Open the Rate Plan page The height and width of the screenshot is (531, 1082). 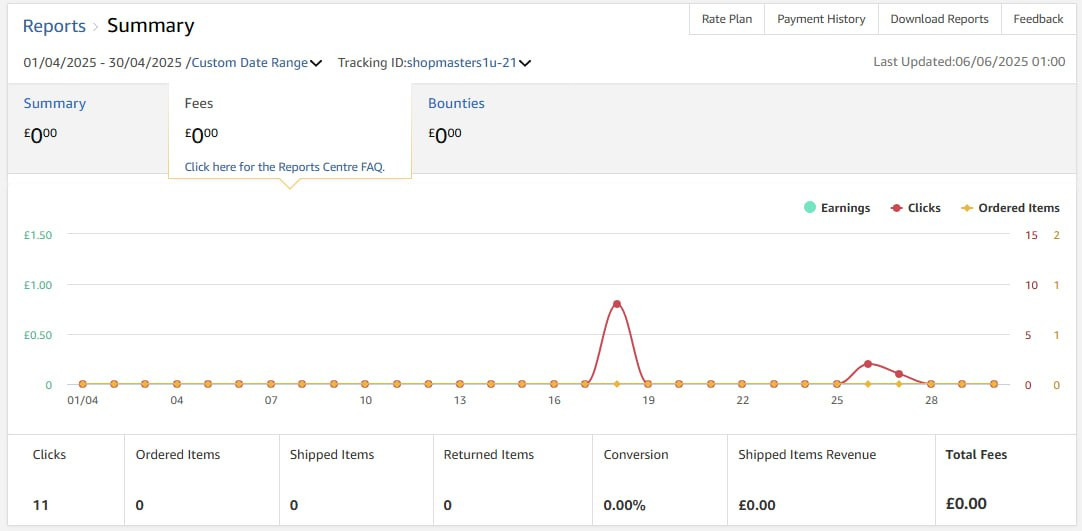pos(727,19)
